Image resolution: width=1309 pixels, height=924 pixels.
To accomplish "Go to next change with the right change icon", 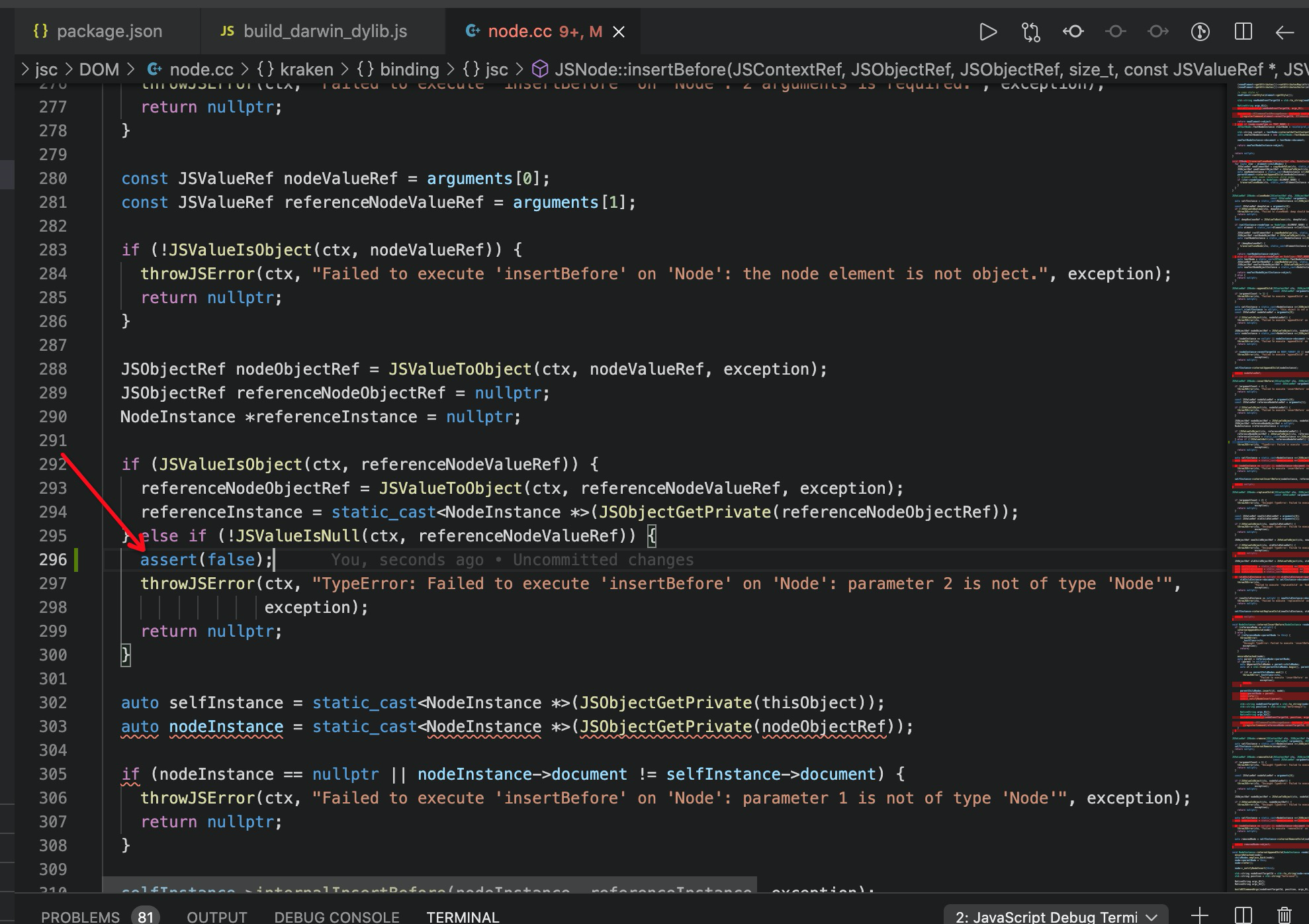I will point(1157,31).
